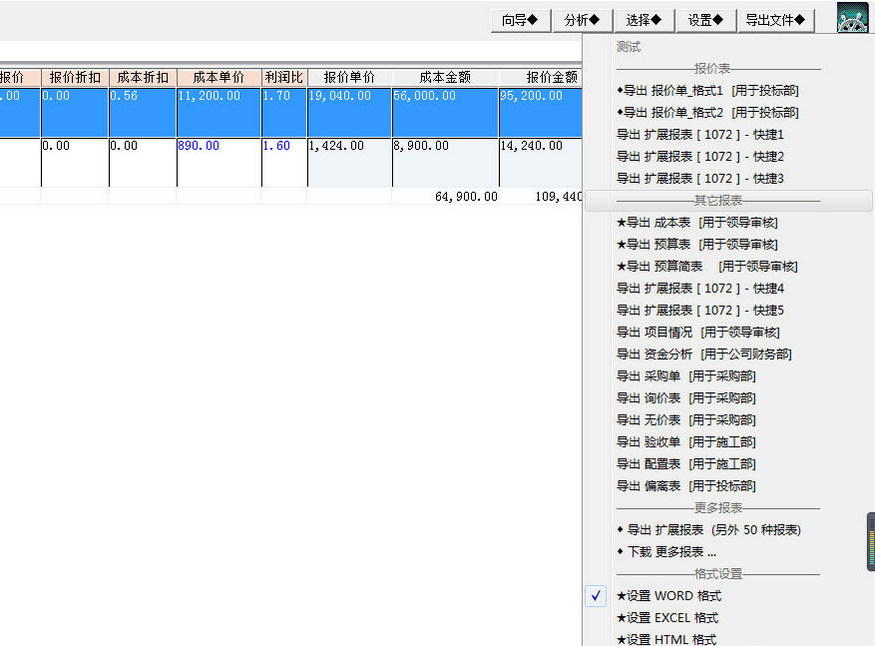Select the 56,000.00 cost amount cell
Viewport: 875px width, 646px height.
point(445,112)
